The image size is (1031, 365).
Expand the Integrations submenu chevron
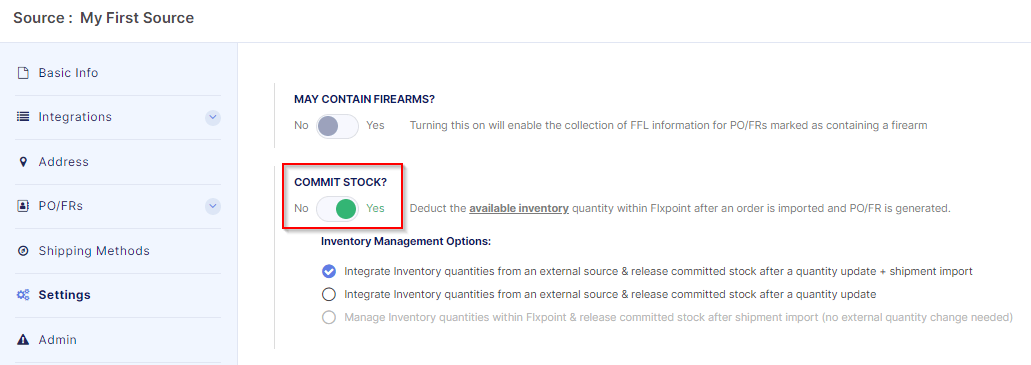(212, 118)
